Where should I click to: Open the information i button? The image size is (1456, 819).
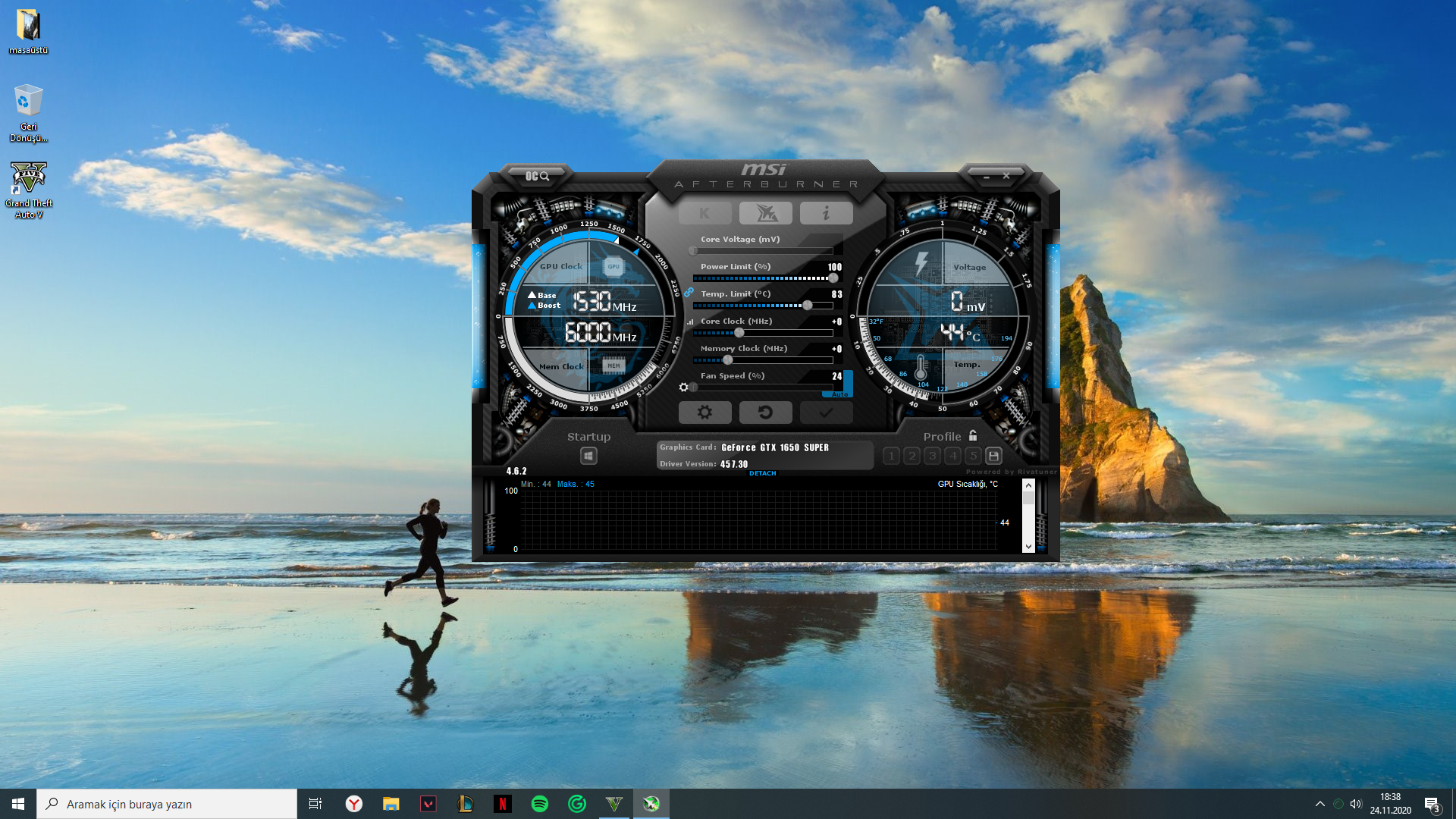point(826,213)
